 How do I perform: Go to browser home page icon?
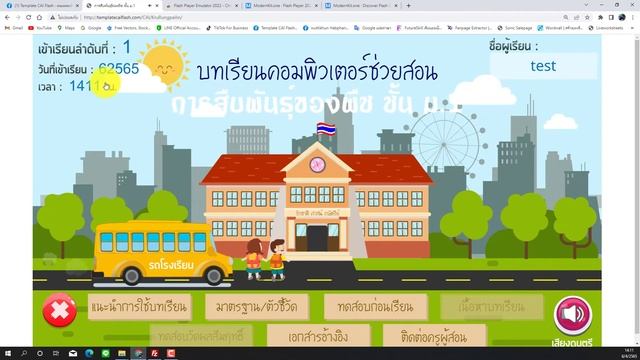coord(39,18)
